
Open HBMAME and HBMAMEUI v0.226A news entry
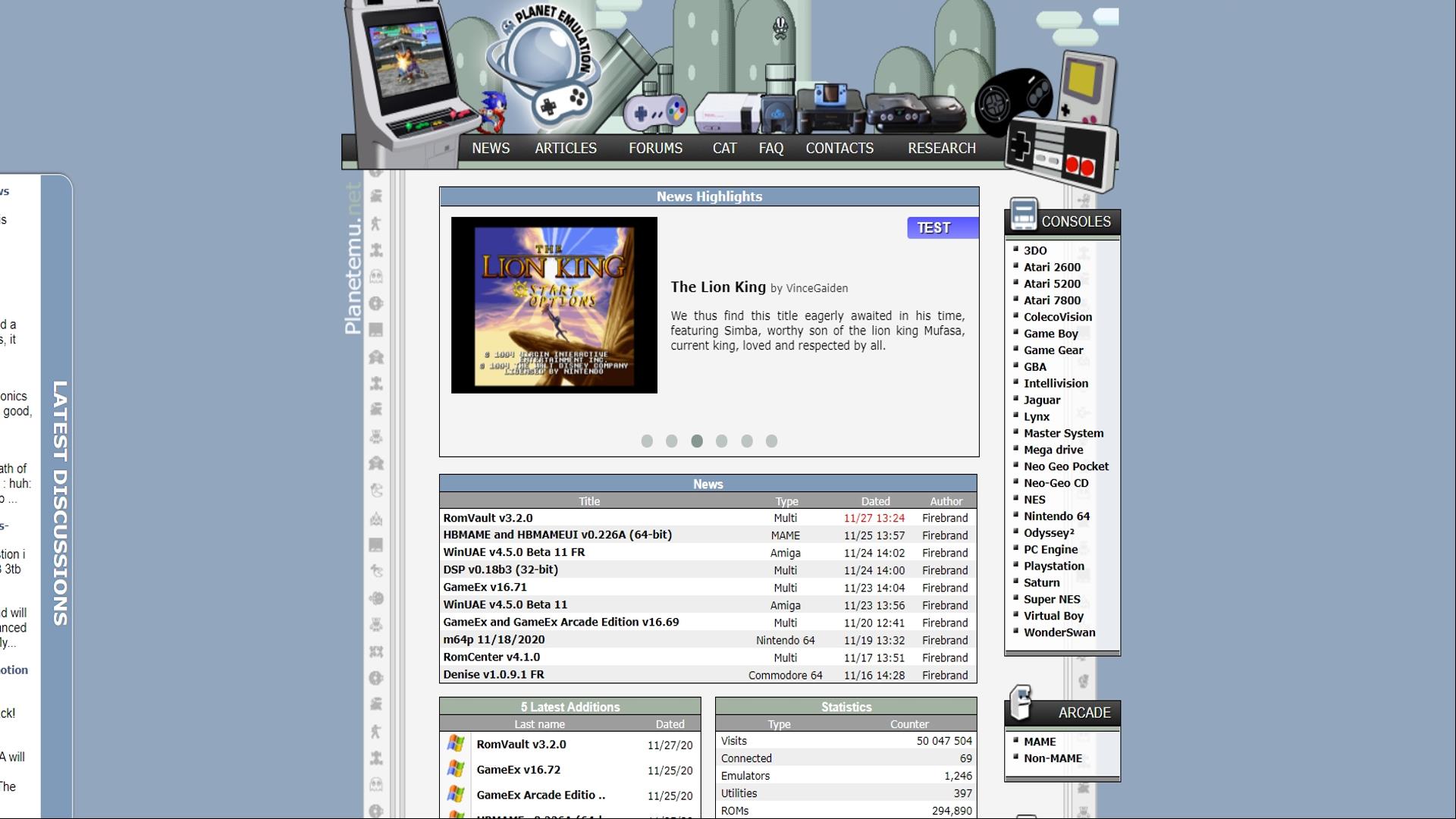click(x=557, y=535)
